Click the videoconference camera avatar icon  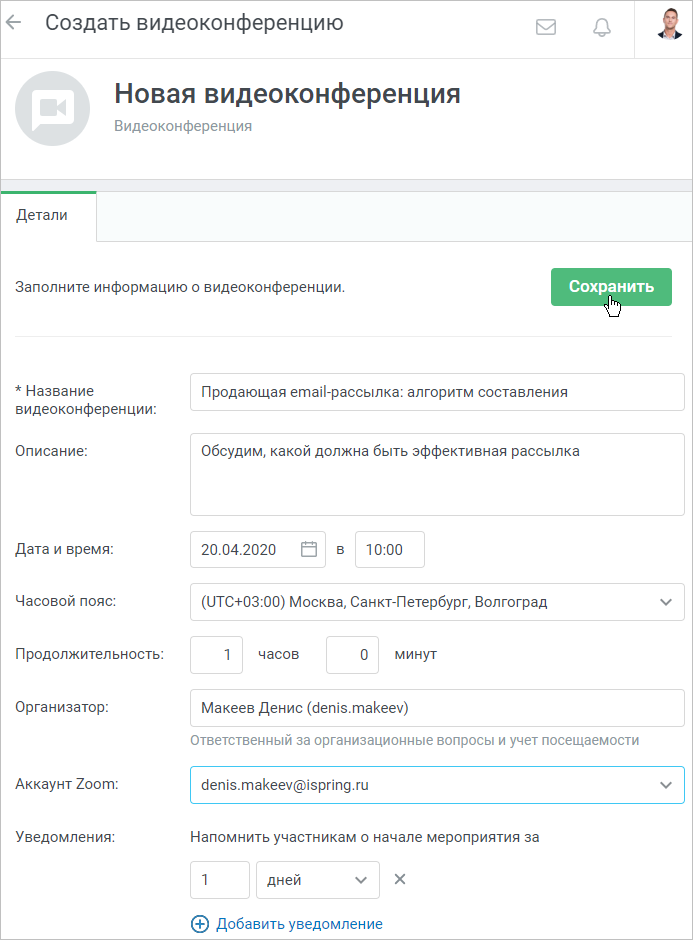53,109
